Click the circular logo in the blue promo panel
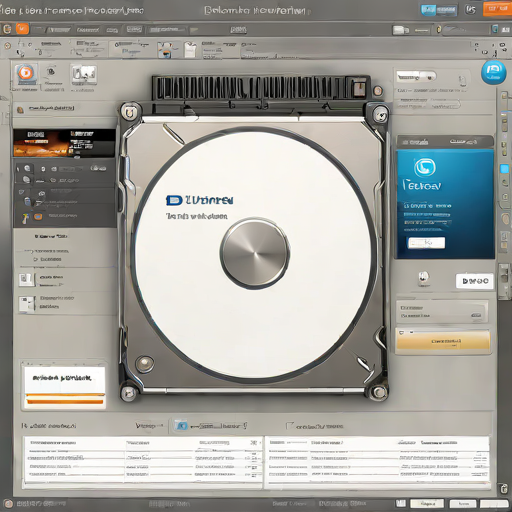The height and width of the screenshot is (512, 512). [425, 167]
